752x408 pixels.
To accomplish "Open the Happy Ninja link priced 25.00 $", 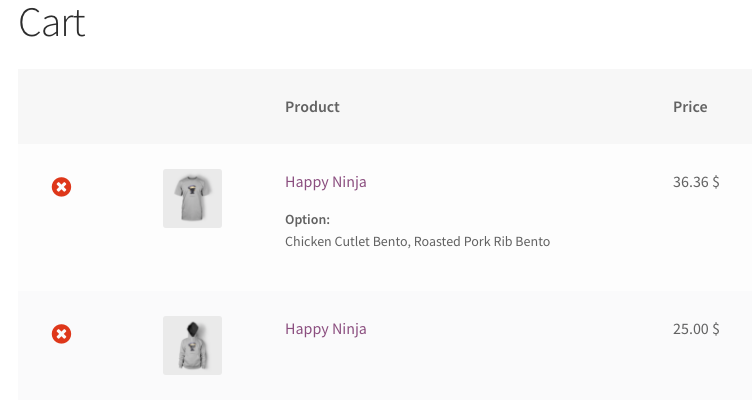I will [325, 329].
